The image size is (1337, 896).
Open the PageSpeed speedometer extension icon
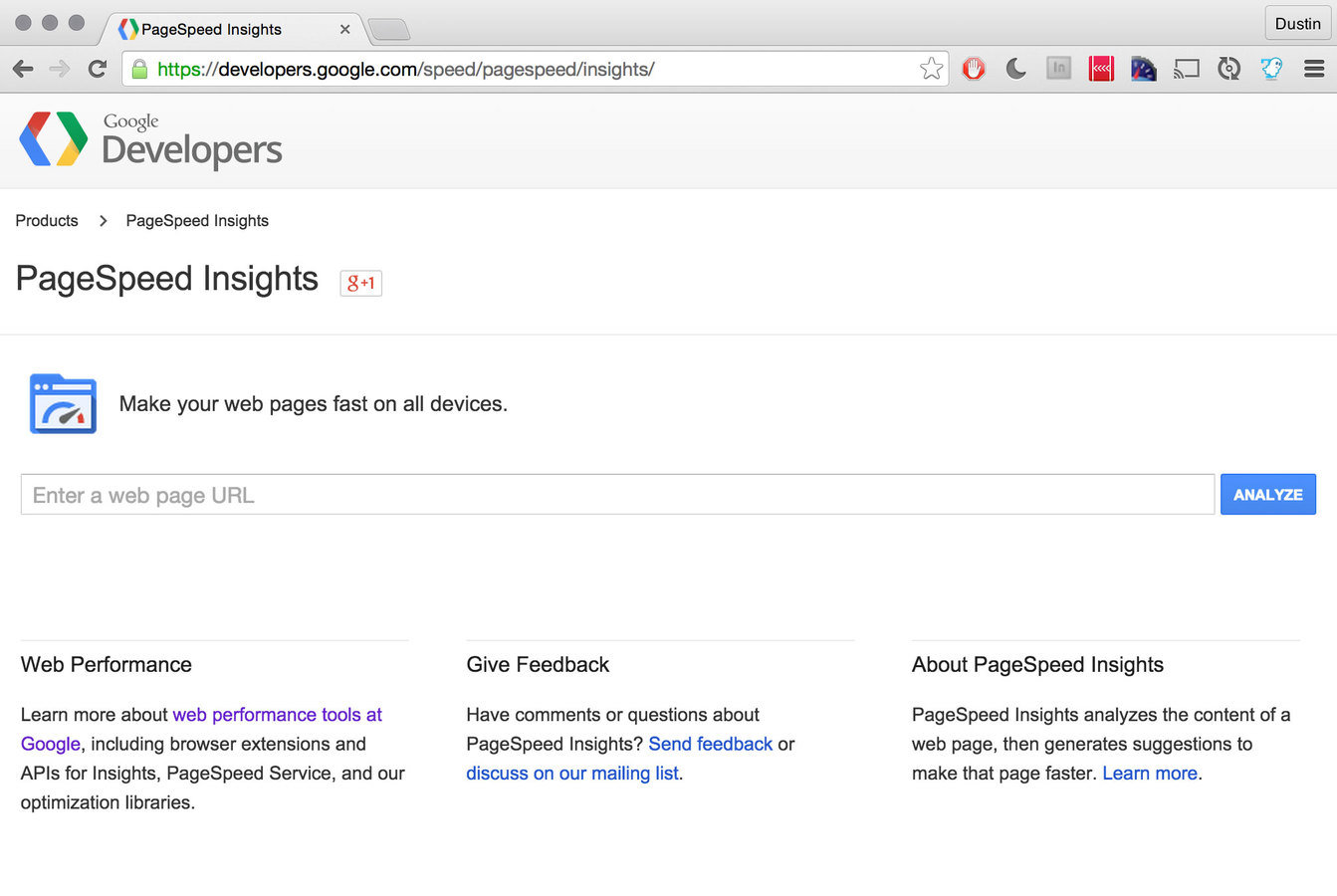coord(1144,69)
